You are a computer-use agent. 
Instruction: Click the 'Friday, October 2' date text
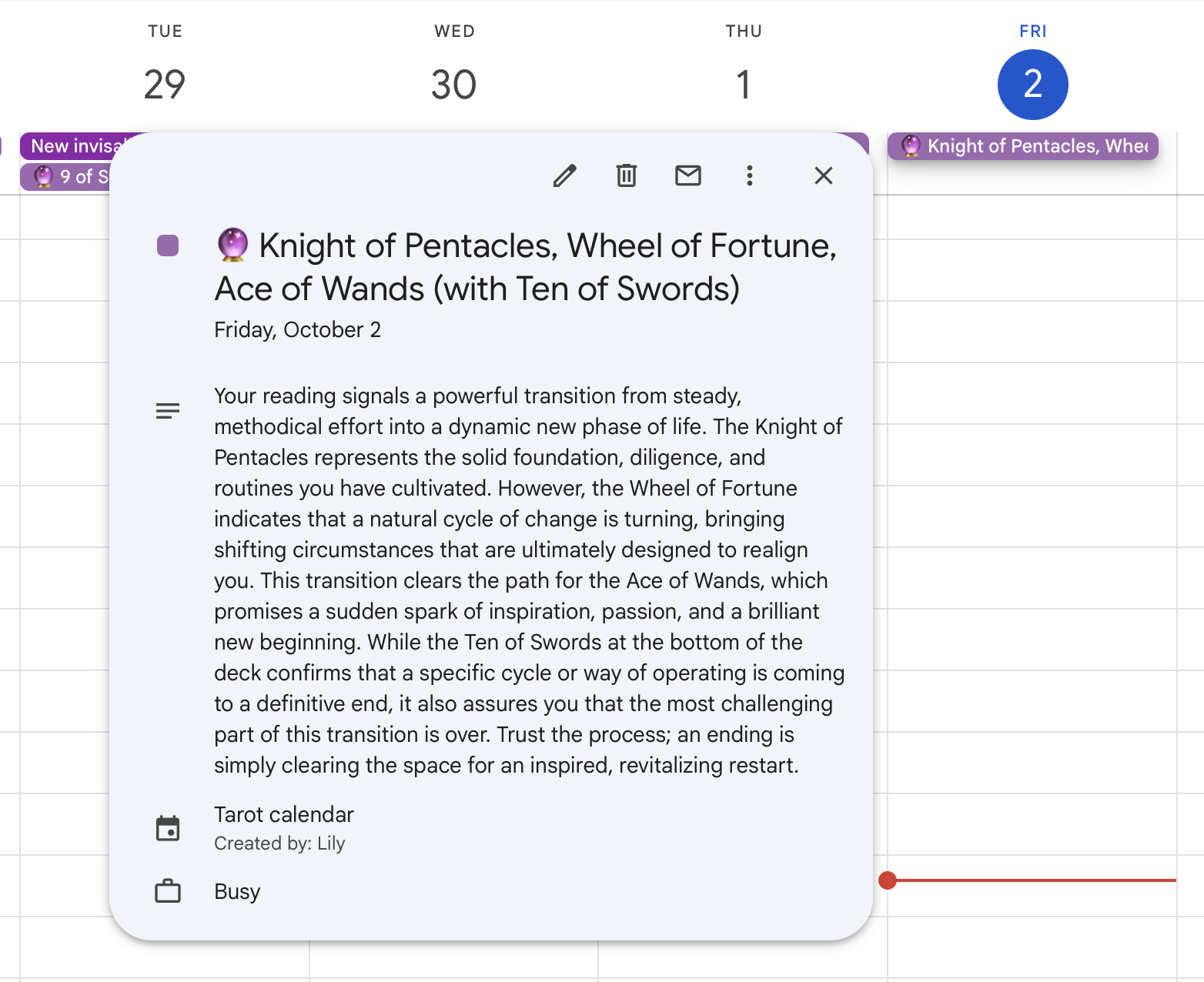[x=297, y=329]
